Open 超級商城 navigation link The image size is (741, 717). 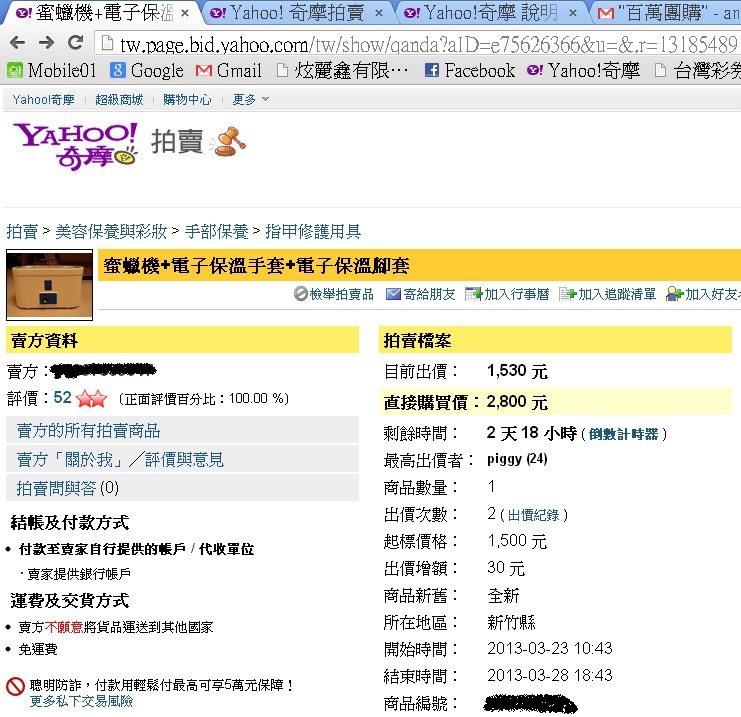click(x=119, y=100)
